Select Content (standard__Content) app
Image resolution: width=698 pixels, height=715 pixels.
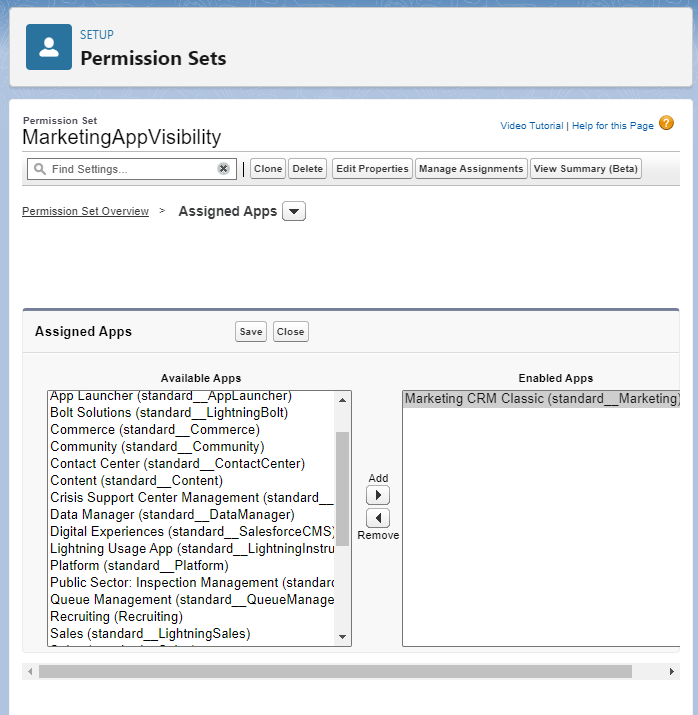pos(191,481)
